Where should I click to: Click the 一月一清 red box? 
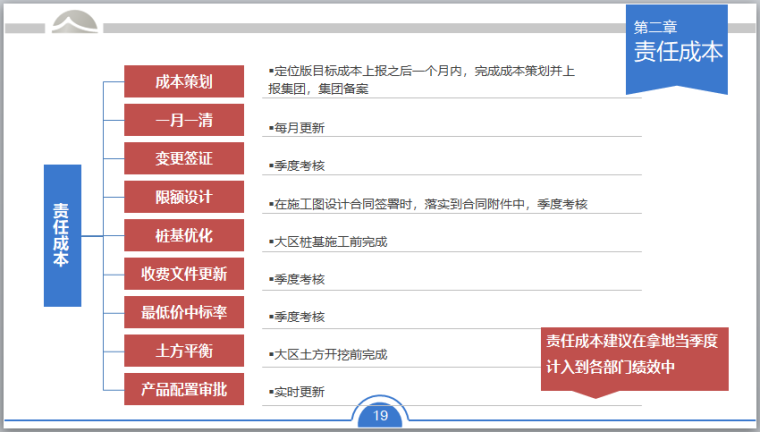(x=184, y=120)
